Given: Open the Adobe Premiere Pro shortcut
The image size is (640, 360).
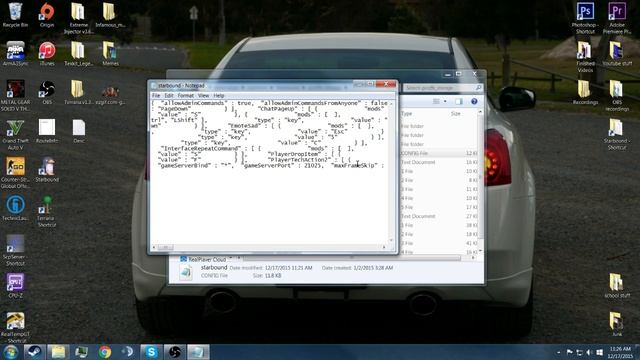Looking at the screenshot, I should tap(617, 18).
